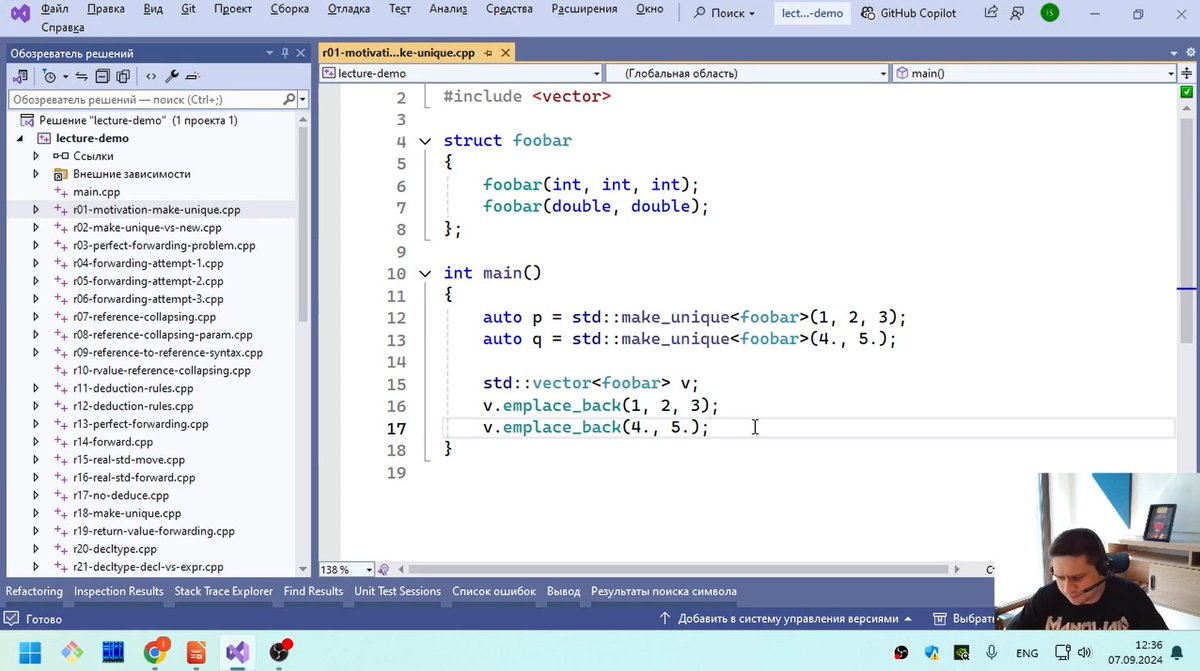Collapse the lecture-demo project node
Screen dimensions: 1200x671
pos(20,138)
